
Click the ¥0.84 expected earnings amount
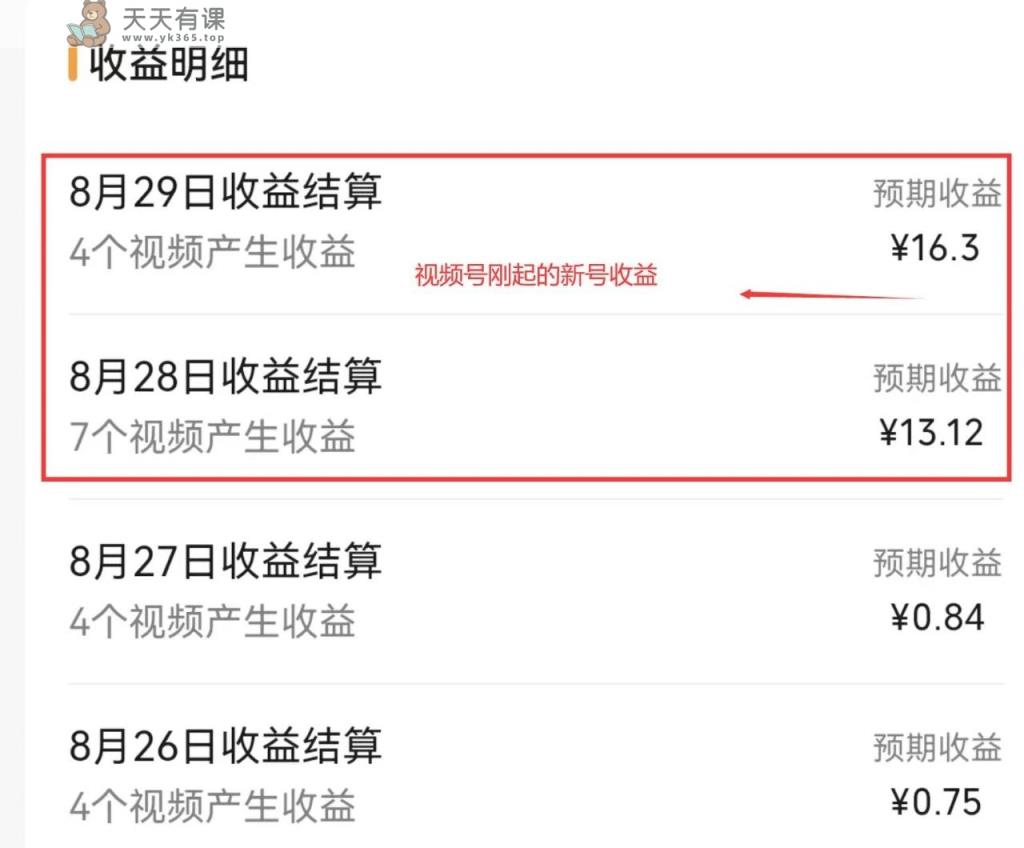point(936,617)
